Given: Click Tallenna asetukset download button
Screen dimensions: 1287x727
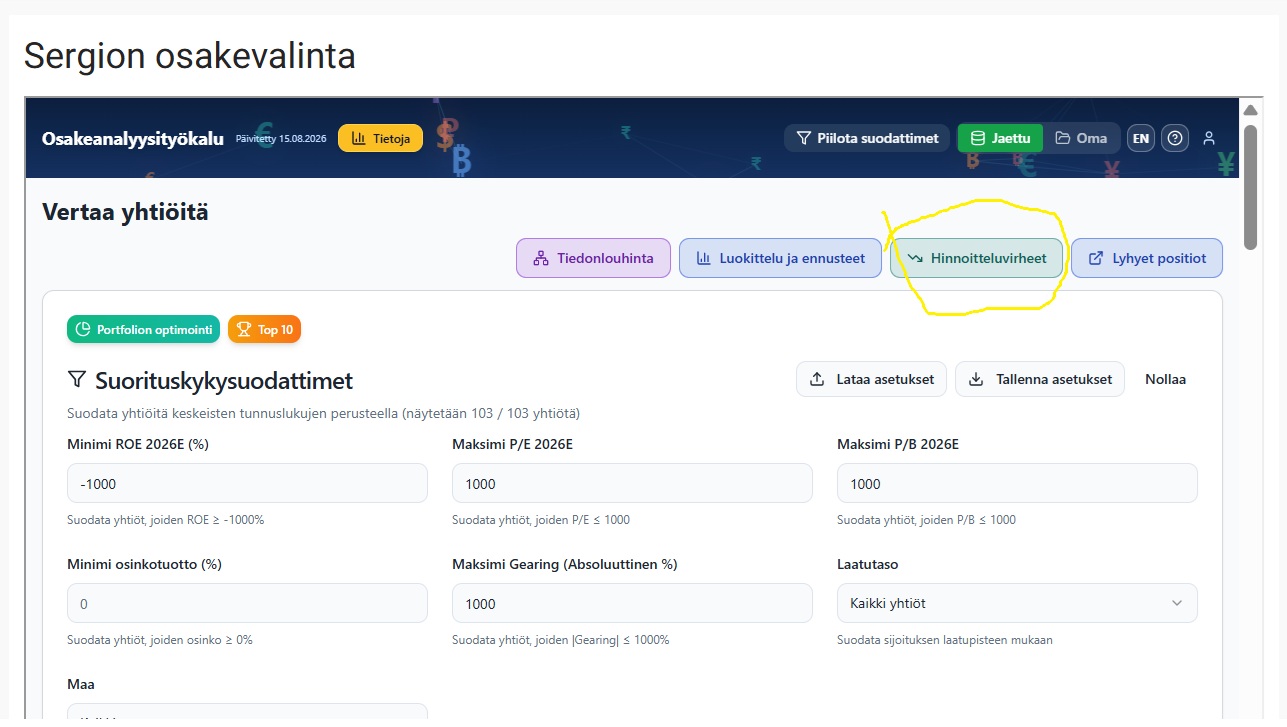Looking at the screenshot, I should click(x=1040, y=379).
